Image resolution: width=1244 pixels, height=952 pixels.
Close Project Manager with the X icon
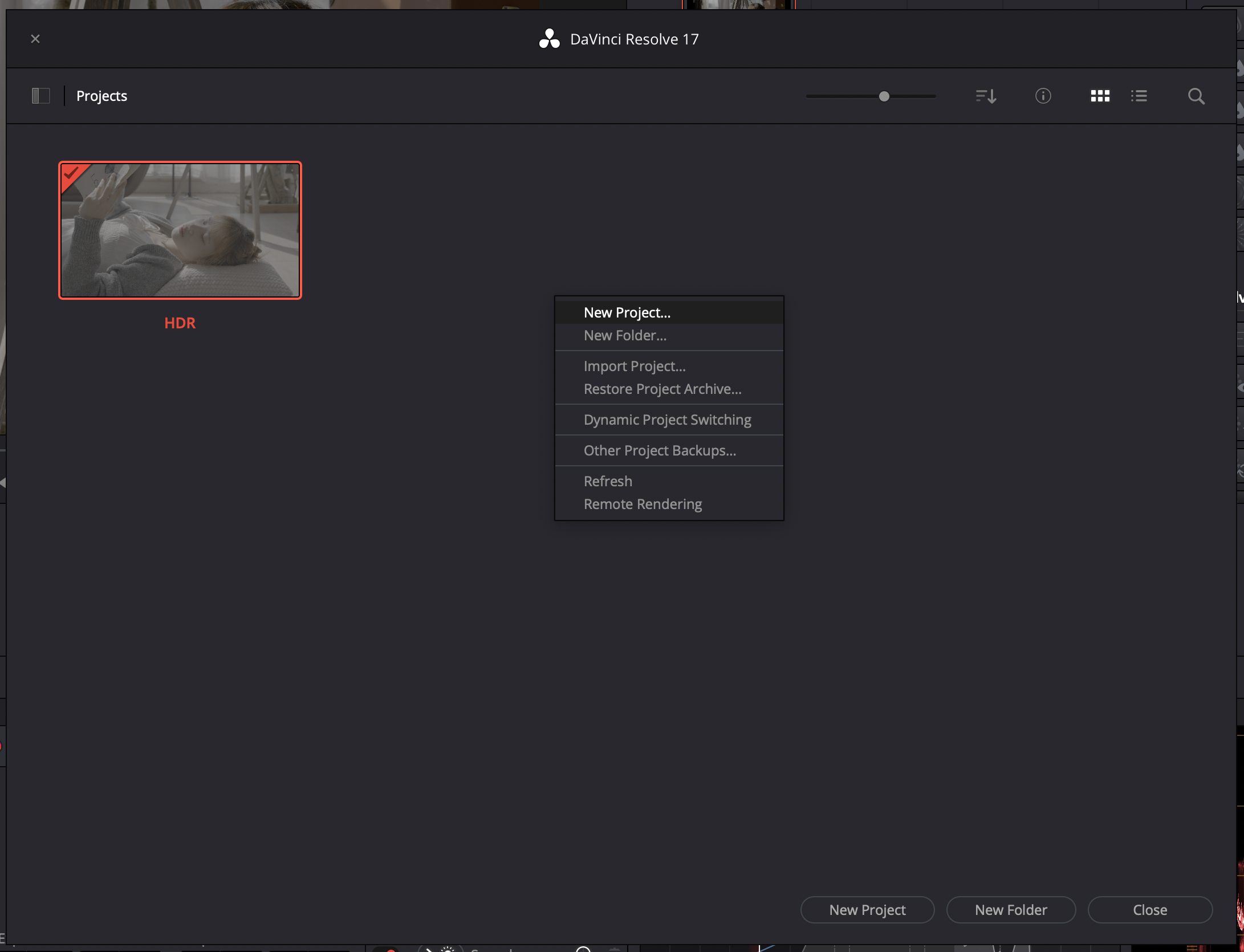point(35,39)
